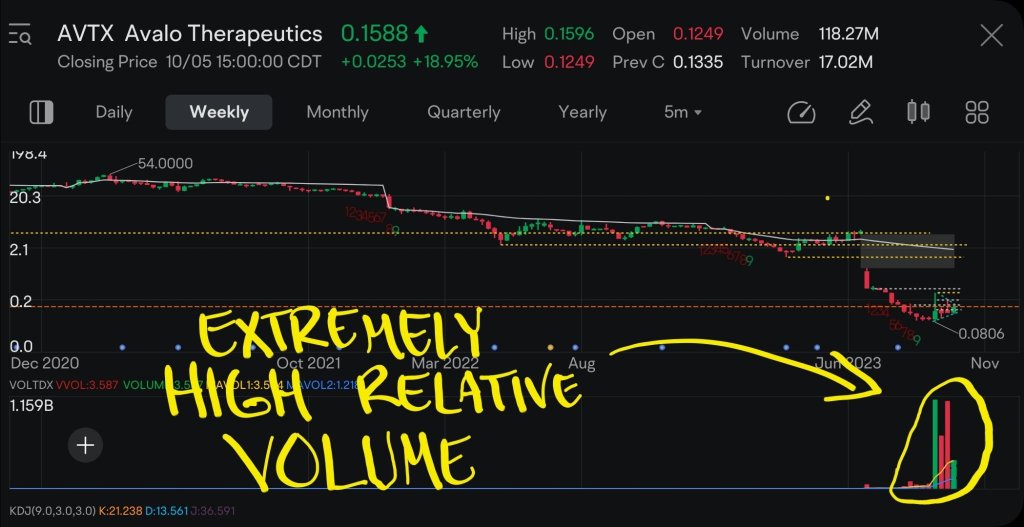Select the Yearly timeframe tab
The height and width of the screenshot is (527, 1024).
582,112
